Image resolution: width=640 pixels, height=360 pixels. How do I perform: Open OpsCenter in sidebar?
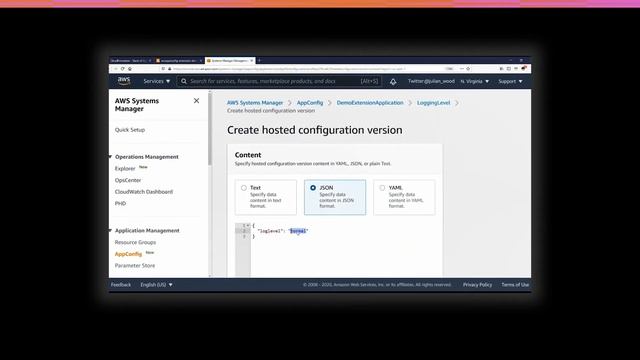tap(128, 180)
